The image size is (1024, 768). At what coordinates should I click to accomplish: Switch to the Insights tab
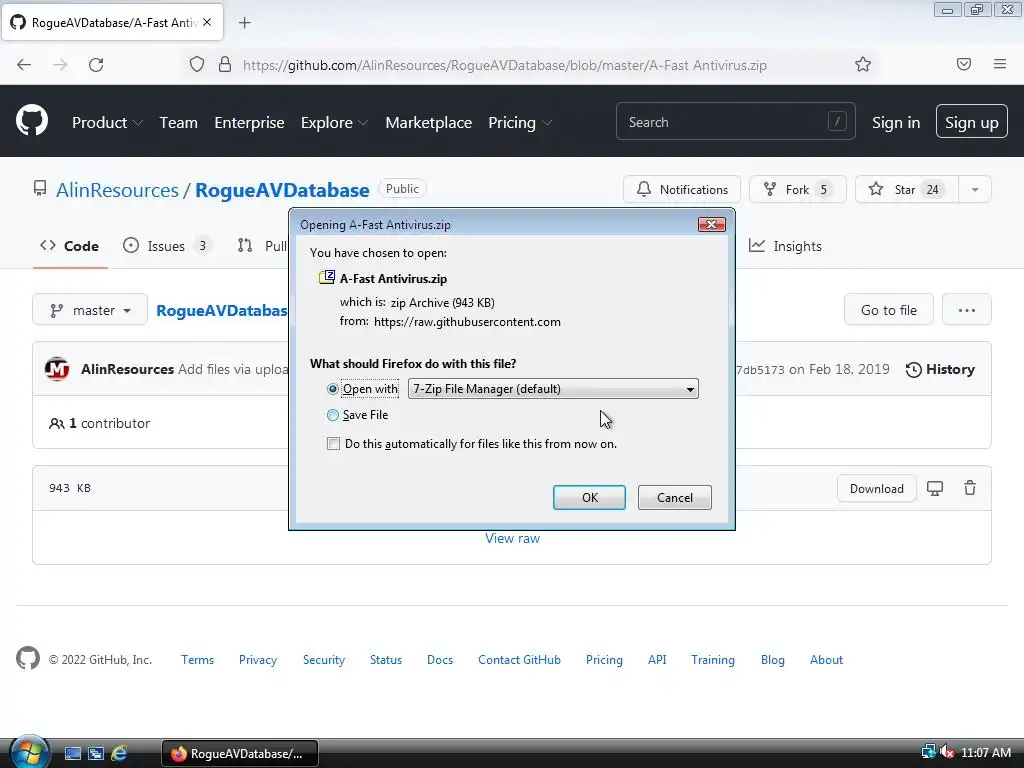pyautogui.click(x=785, y=246)
